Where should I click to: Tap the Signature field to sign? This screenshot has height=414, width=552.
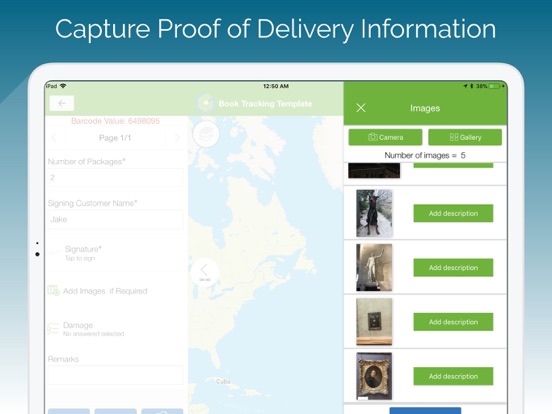click(115, 253)
